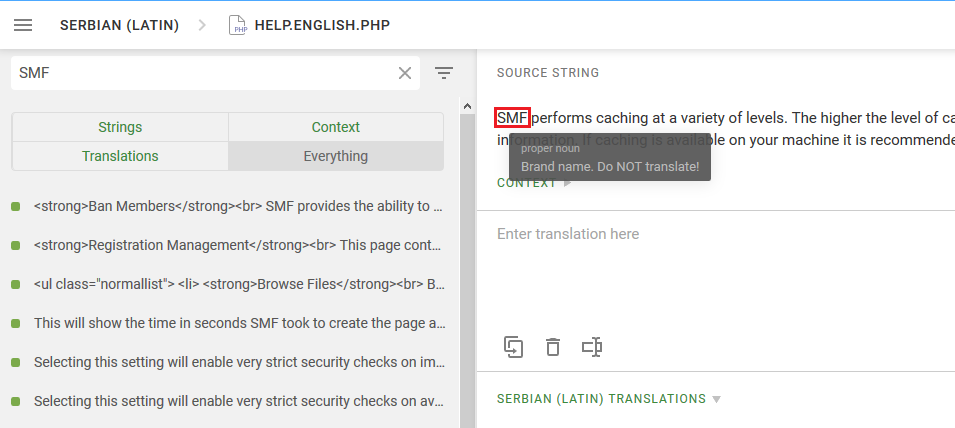This screenshot has height=428, width=955.
Task: Open the Registration Management string
Action: pos(238,245)
